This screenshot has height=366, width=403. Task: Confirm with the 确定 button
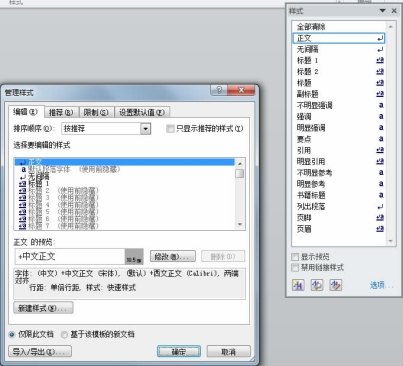(x=179, y=351)
